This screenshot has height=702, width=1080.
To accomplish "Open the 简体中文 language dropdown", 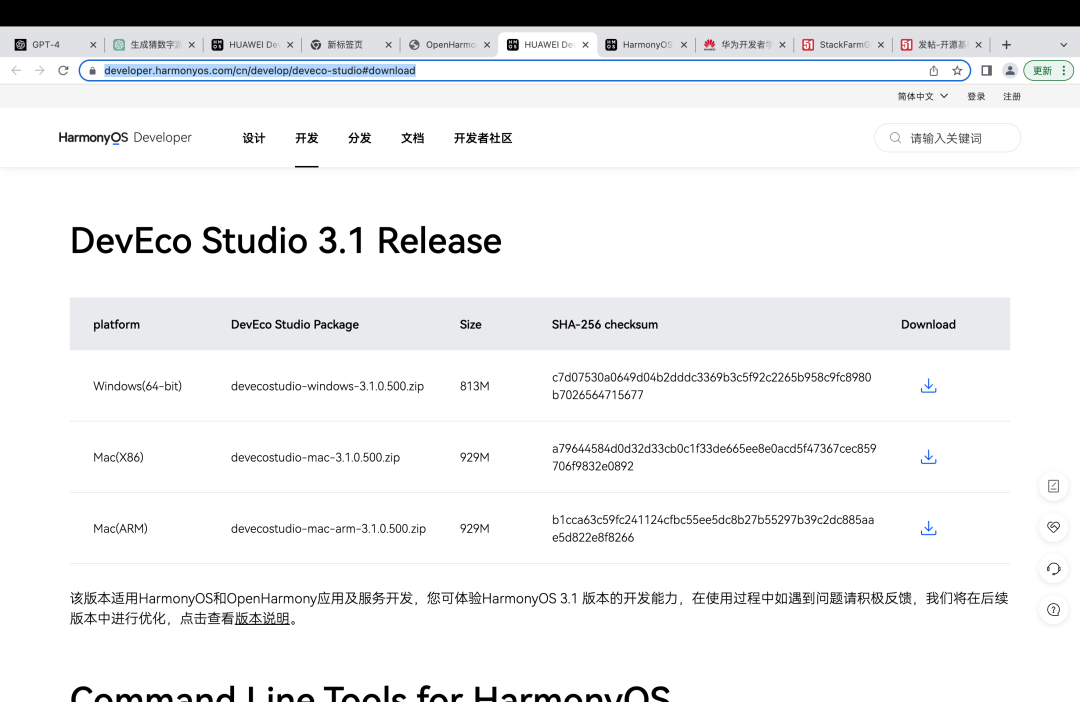I will coord(922,96).
